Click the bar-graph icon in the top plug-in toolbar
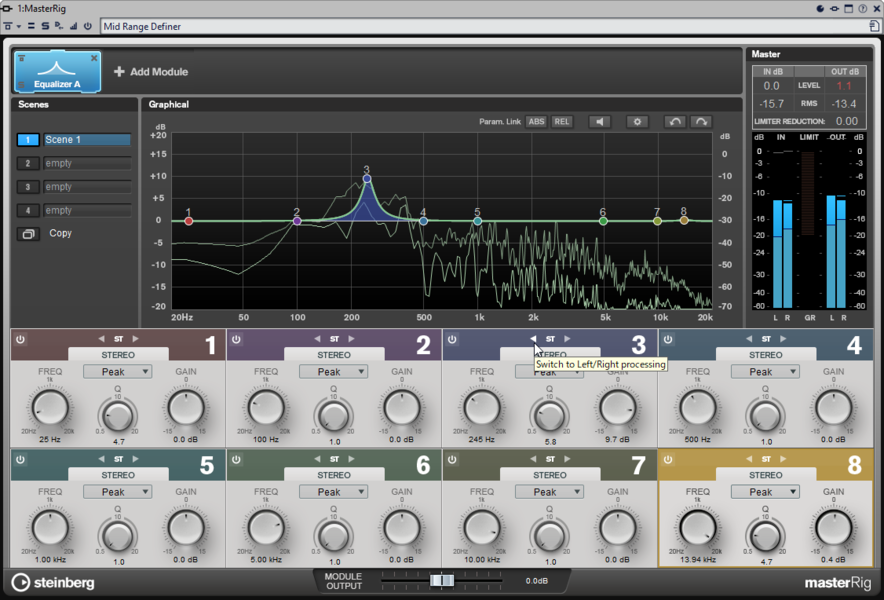 (74, 26)
